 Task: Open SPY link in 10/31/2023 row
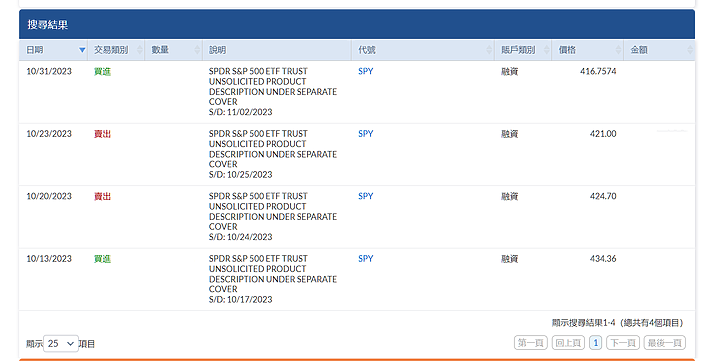[x=366, y=71]
